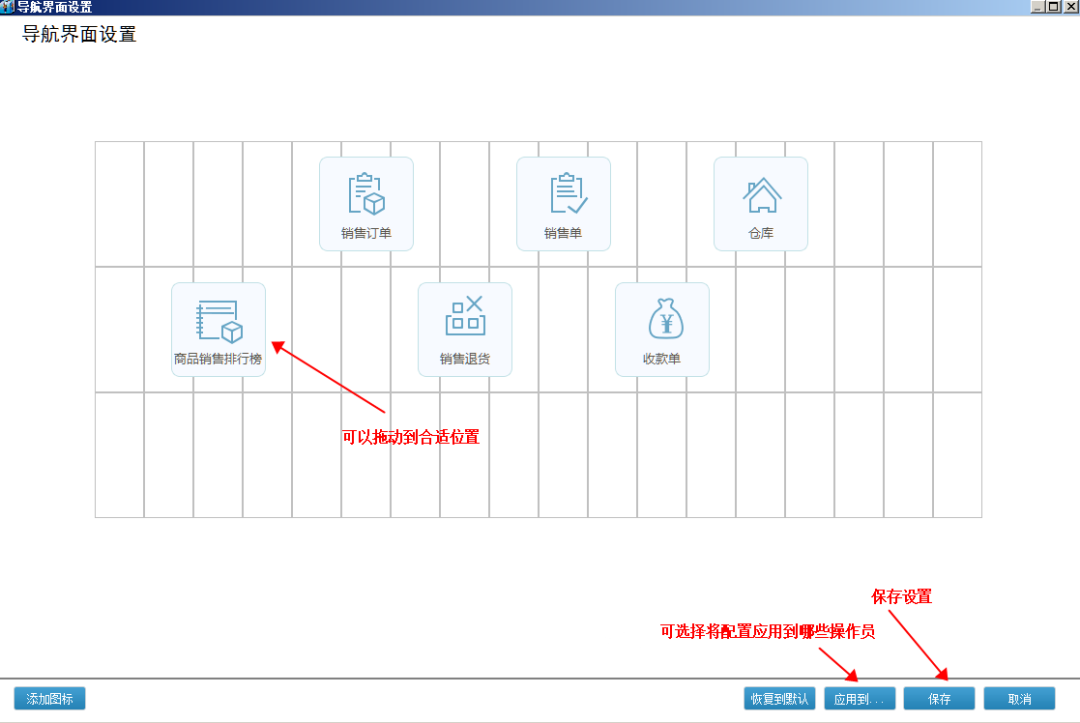Select the 收款单 money bag tile

coord(662,329)
